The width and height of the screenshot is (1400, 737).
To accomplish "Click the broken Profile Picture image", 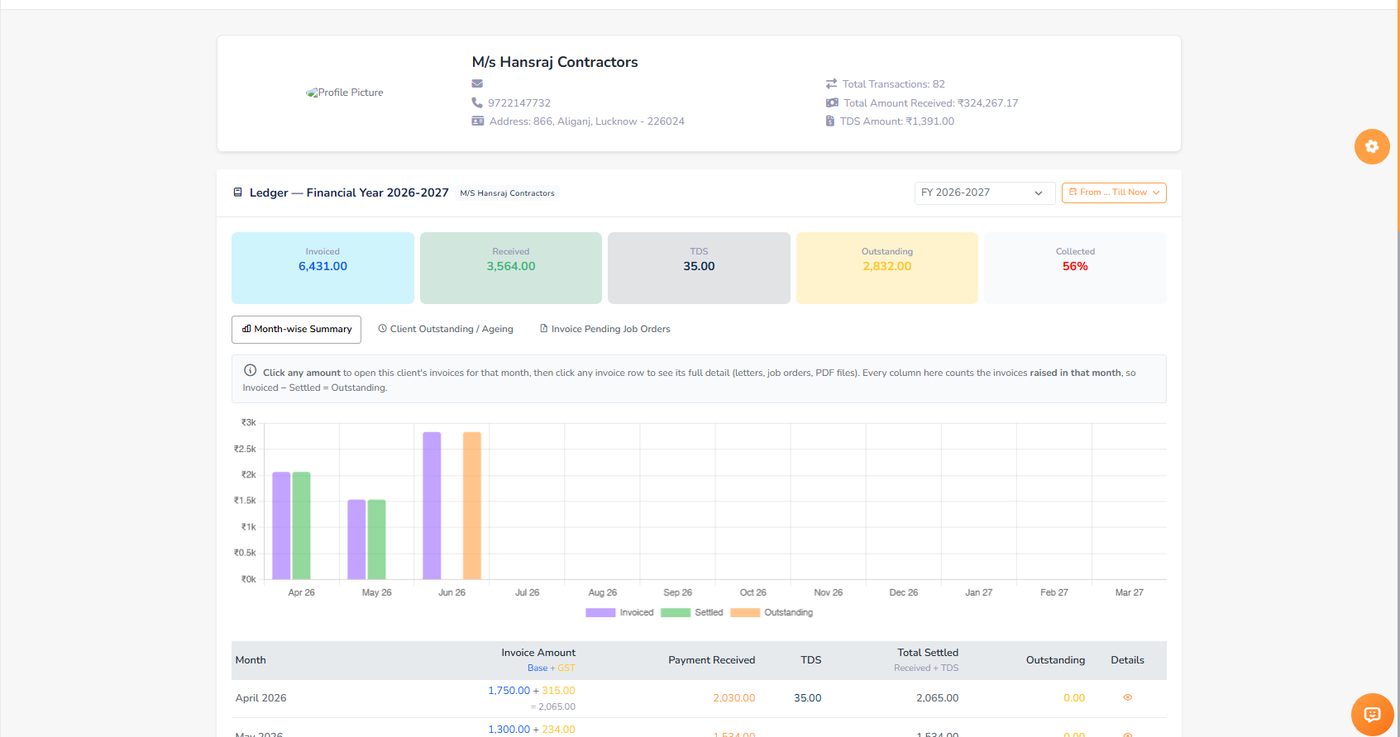I will (x=345, y=93).
